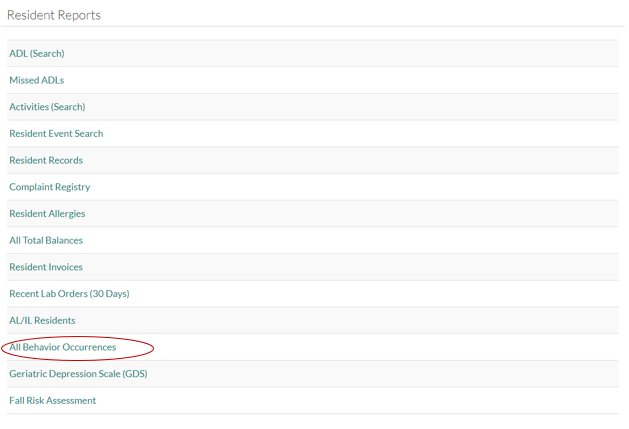Click blank space in the Complaint Registry row
This screenshot has height=429, width=629.
coord(400,187)
